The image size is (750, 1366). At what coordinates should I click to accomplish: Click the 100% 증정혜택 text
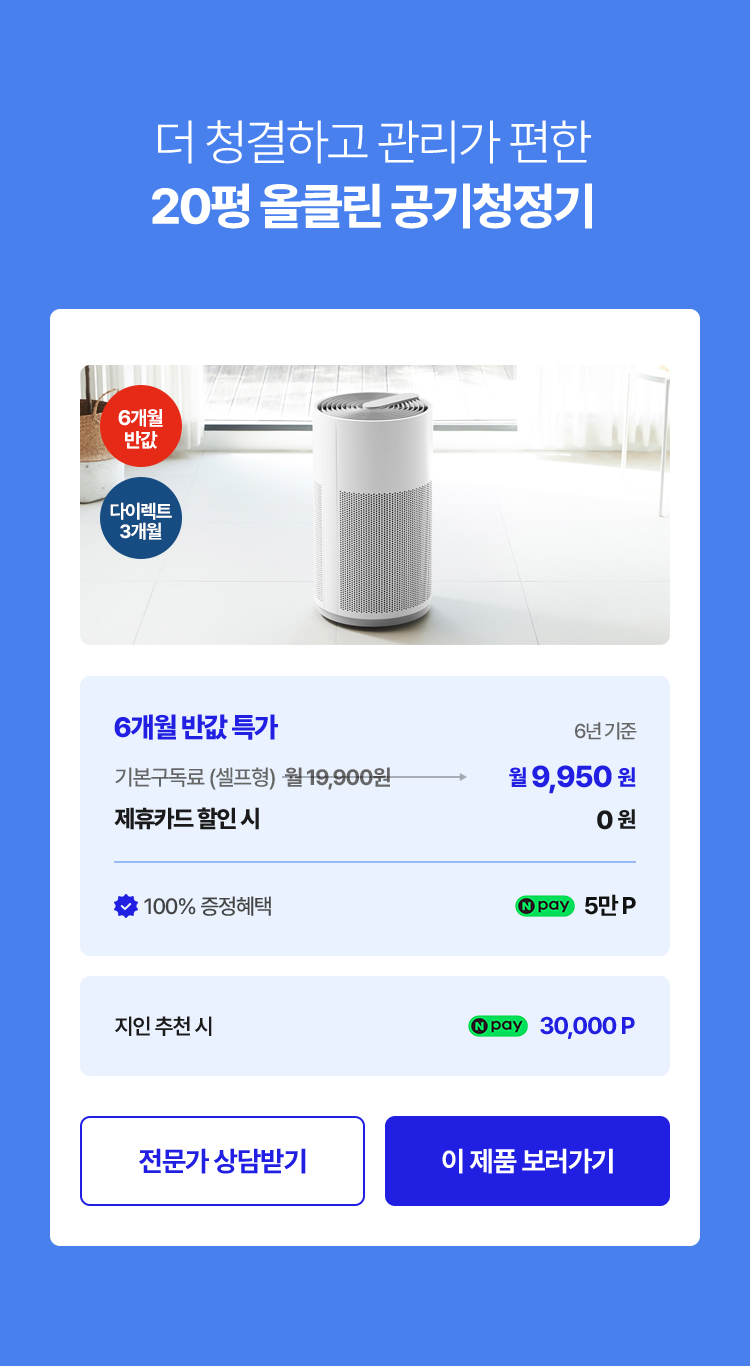click(x=208, y=907)
